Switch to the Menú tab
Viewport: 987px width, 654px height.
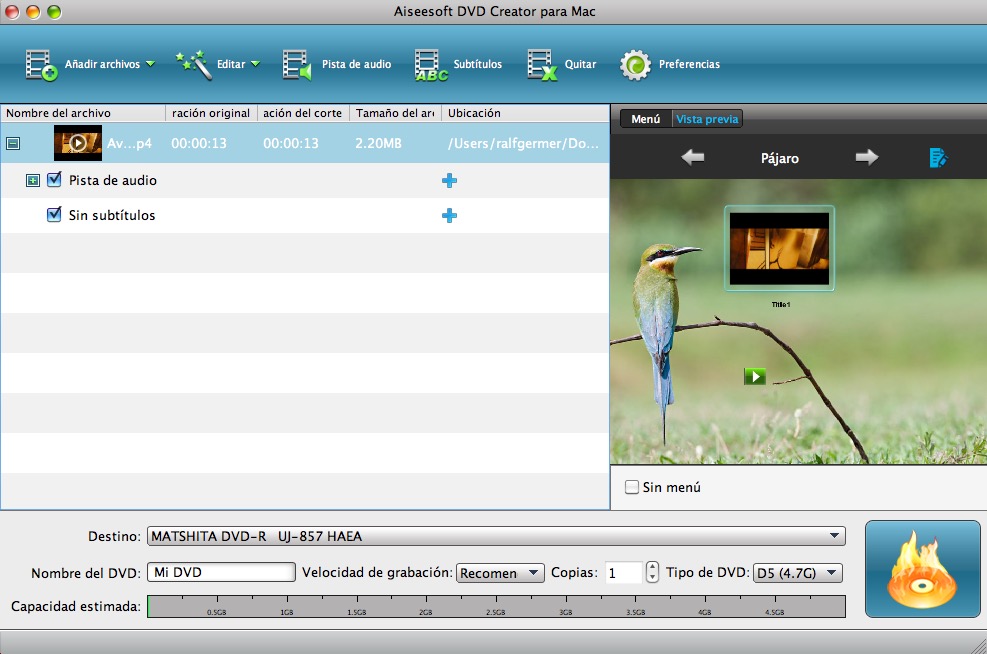click(x=646, y=119)
